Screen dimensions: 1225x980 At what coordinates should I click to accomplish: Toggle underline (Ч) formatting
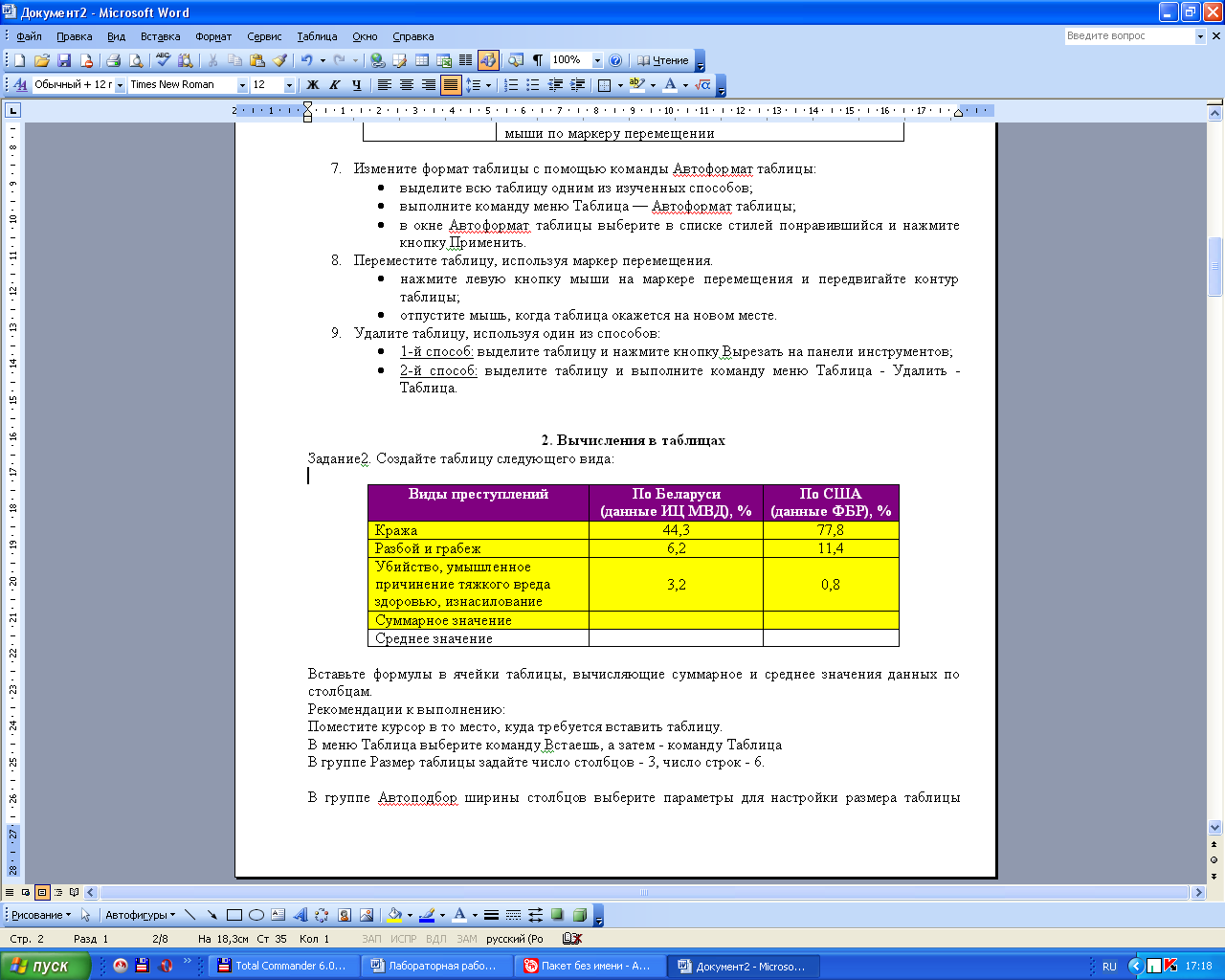356,85
